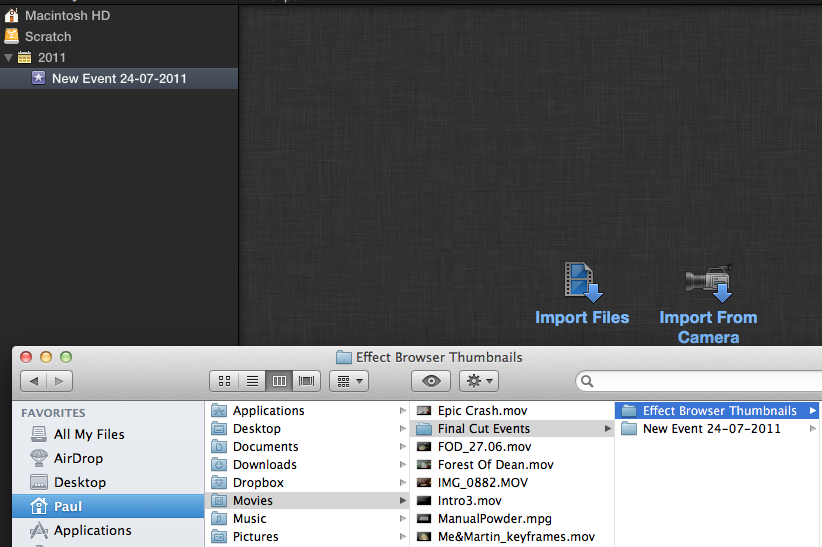
Task: Select New Event 24-07-2011 folder in Finder
Action: pos(718,428)
